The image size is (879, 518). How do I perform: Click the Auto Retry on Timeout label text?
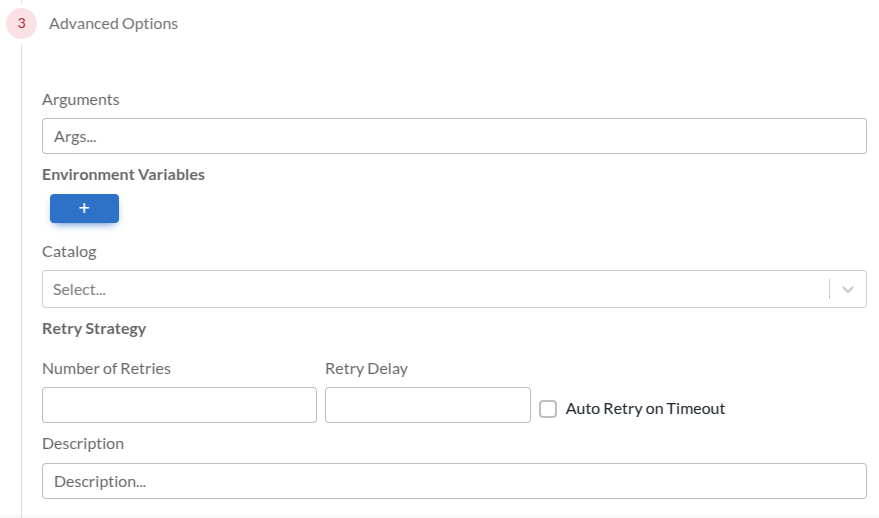point(645,408)
